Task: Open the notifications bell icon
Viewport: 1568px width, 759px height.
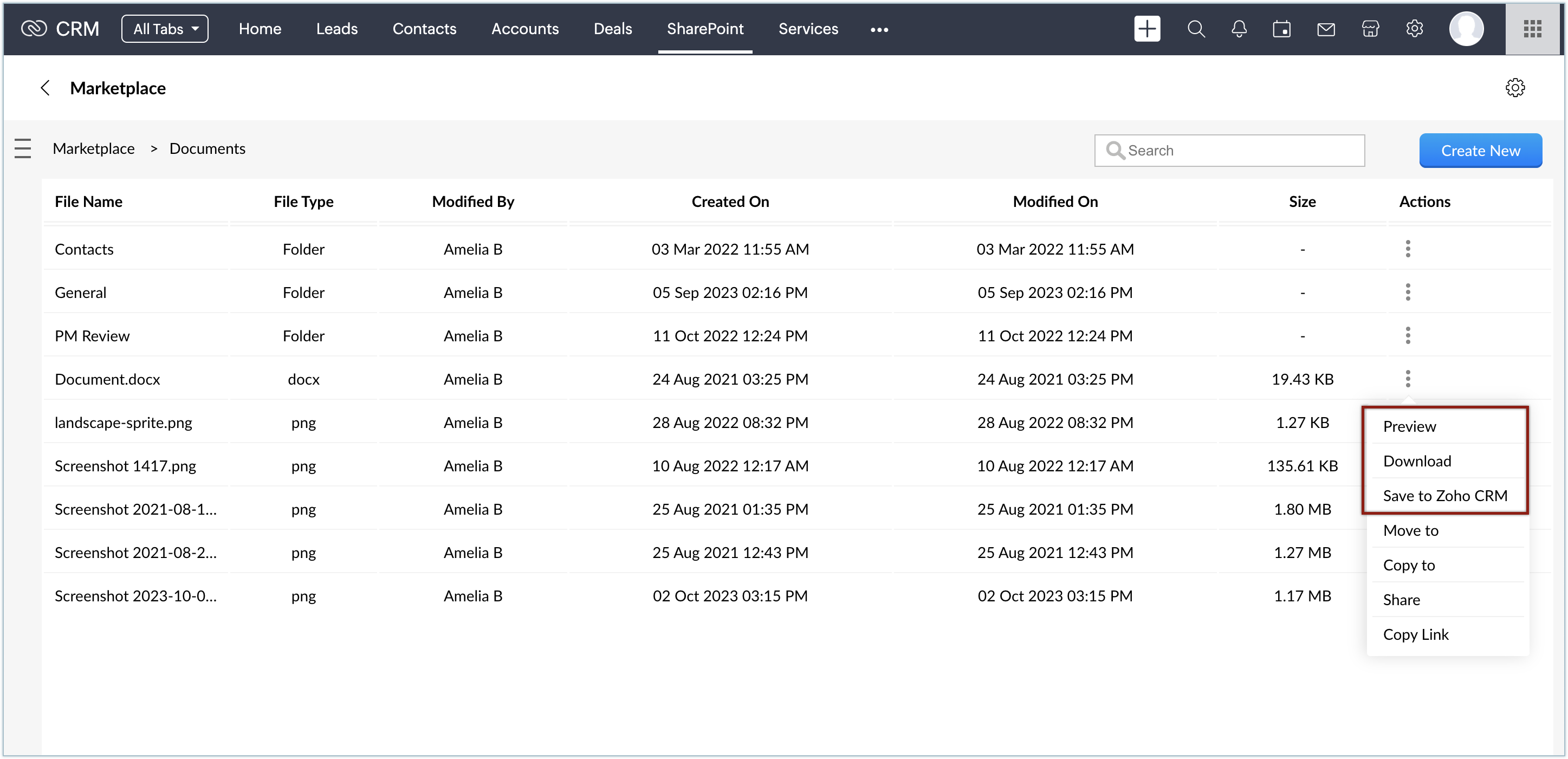Action: click(x=1239, y=29)
